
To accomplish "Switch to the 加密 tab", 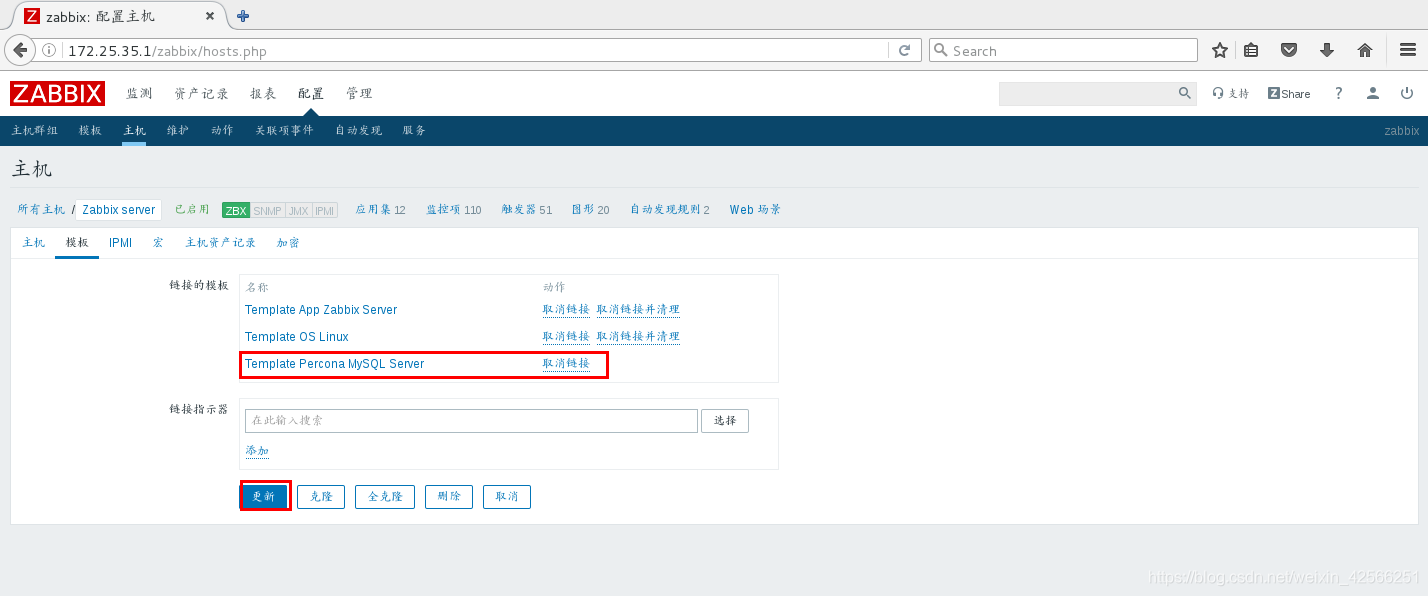I will coord(288,242).
